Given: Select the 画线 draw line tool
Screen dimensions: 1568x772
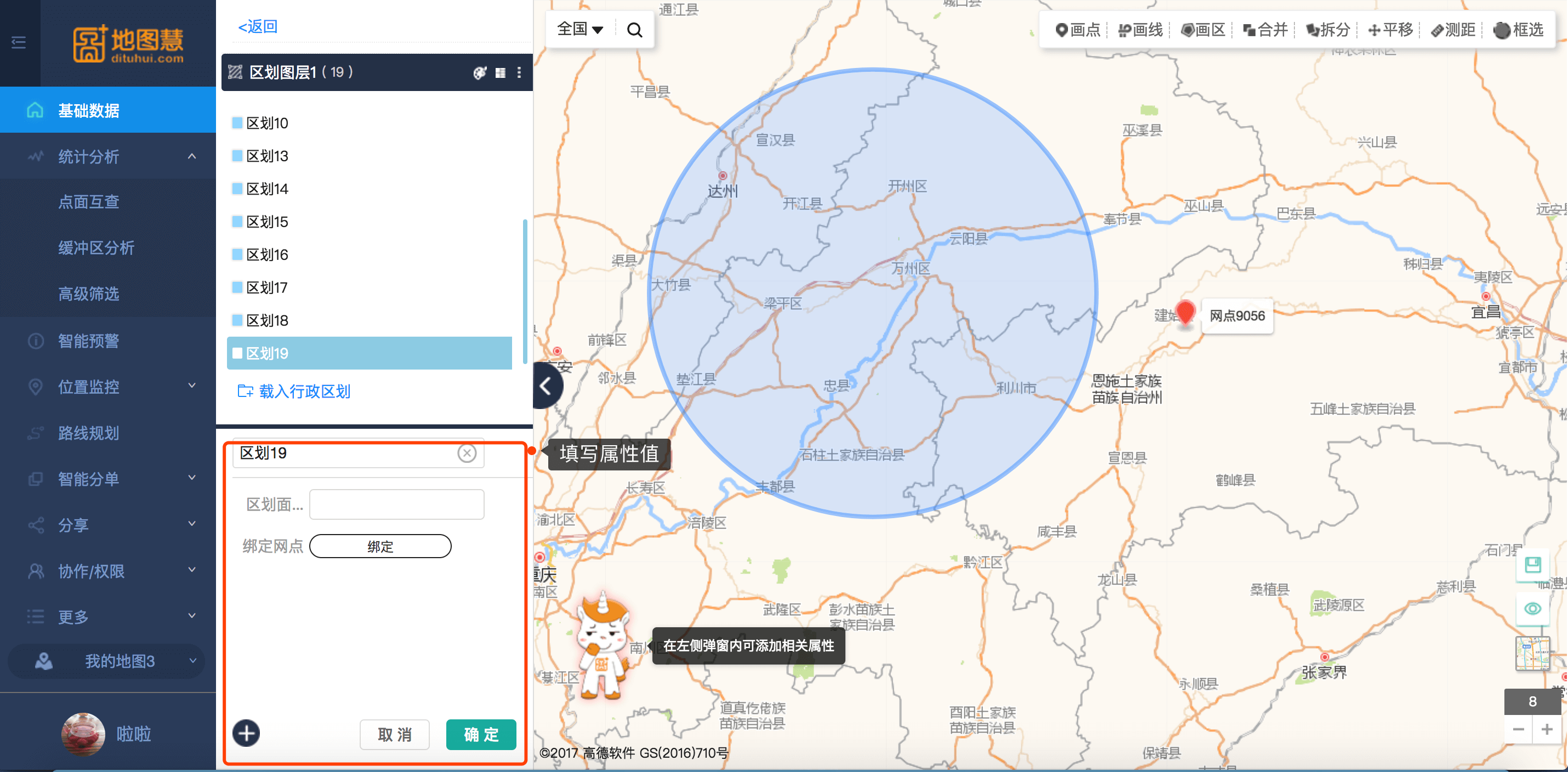Looking at the screenshot, I should click(1141, 29).
